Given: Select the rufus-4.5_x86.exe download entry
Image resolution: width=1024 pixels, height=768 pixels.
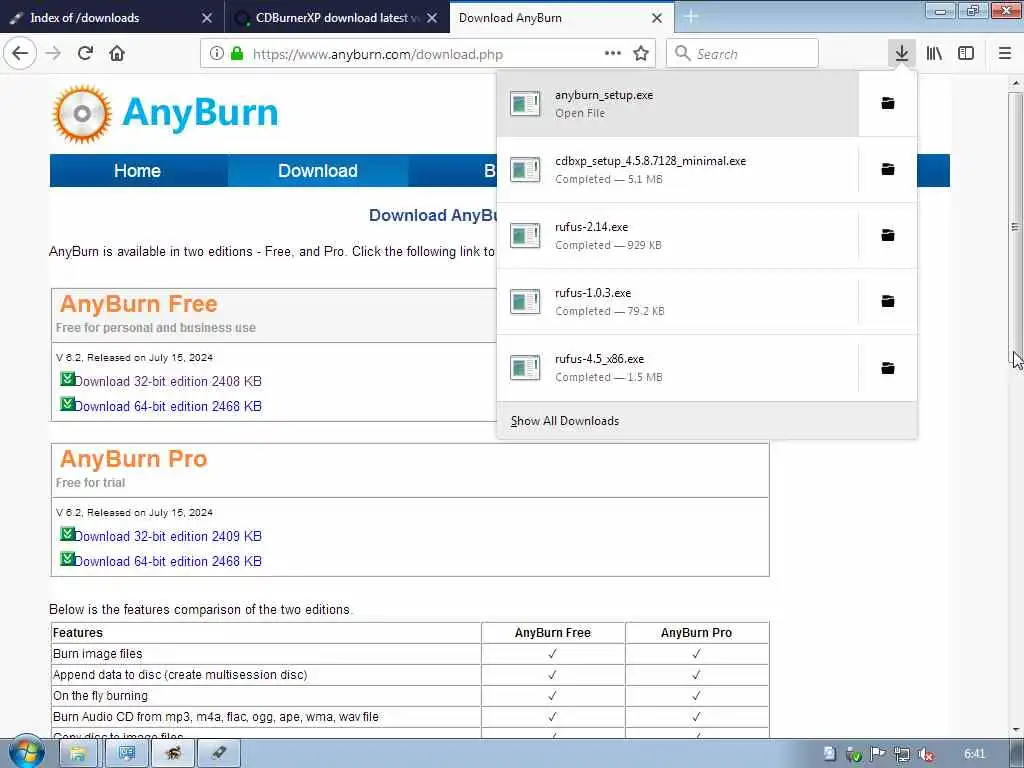Looking at the screenshot, I should pos(677,368).
